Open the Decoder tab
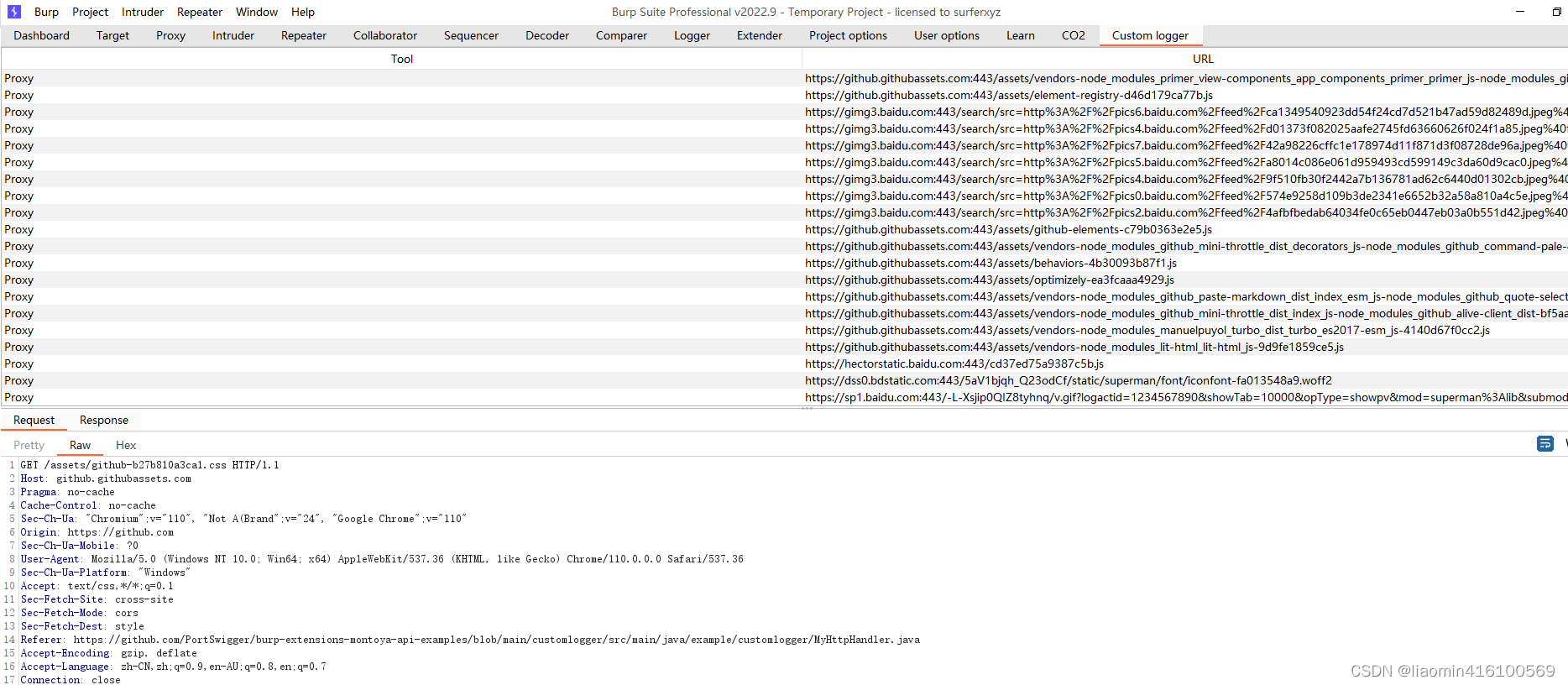The width and height of the screenshot is (1568, 685). [x=547, y=35]
